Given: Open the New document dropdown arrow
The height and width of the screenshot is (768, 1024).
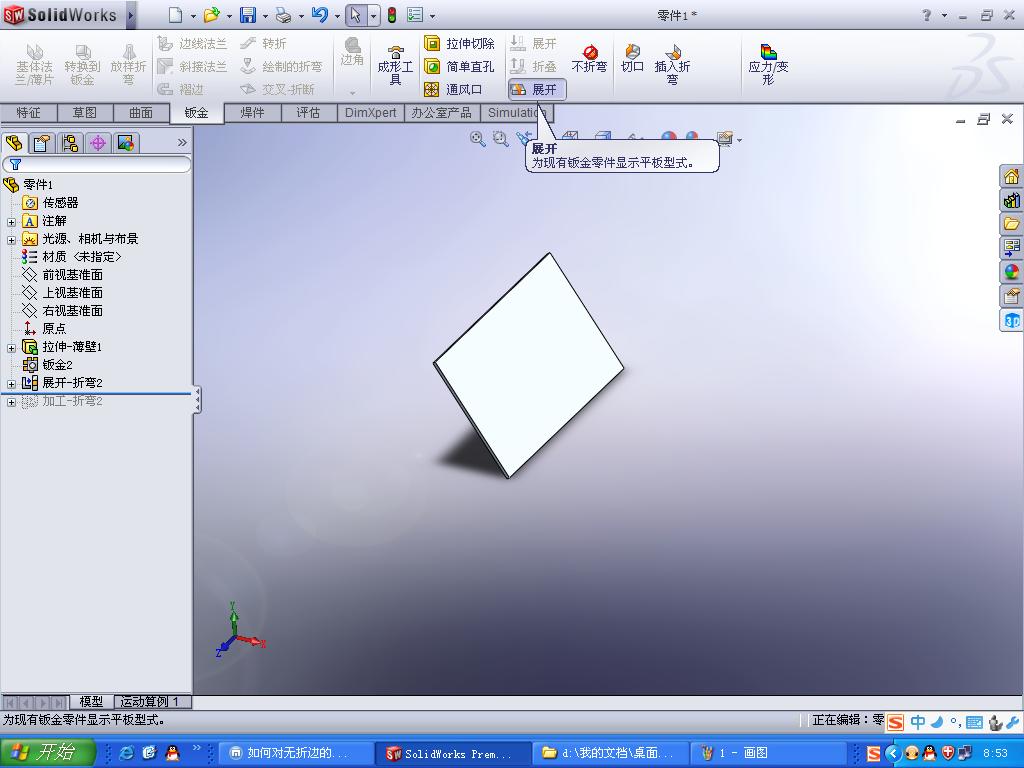Looking at the screenshot, I should (x=193, y=16).
